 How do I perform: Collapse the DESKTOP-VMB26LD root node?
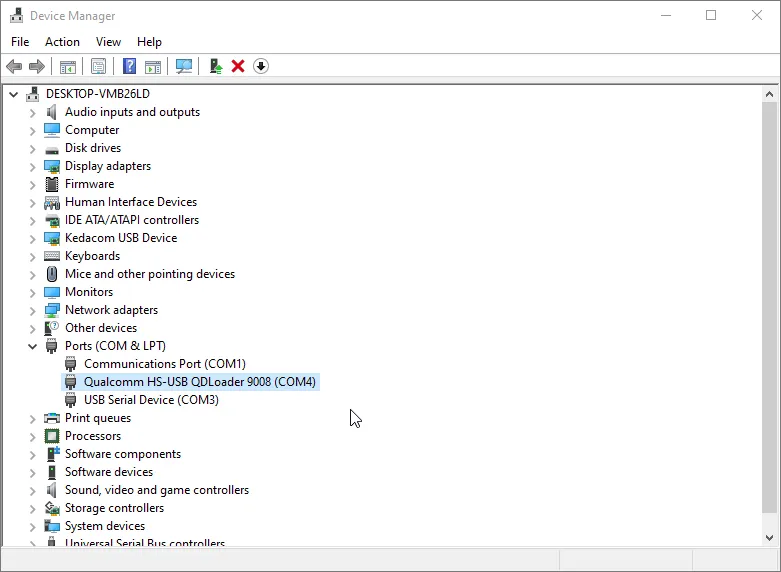(13, 94)
